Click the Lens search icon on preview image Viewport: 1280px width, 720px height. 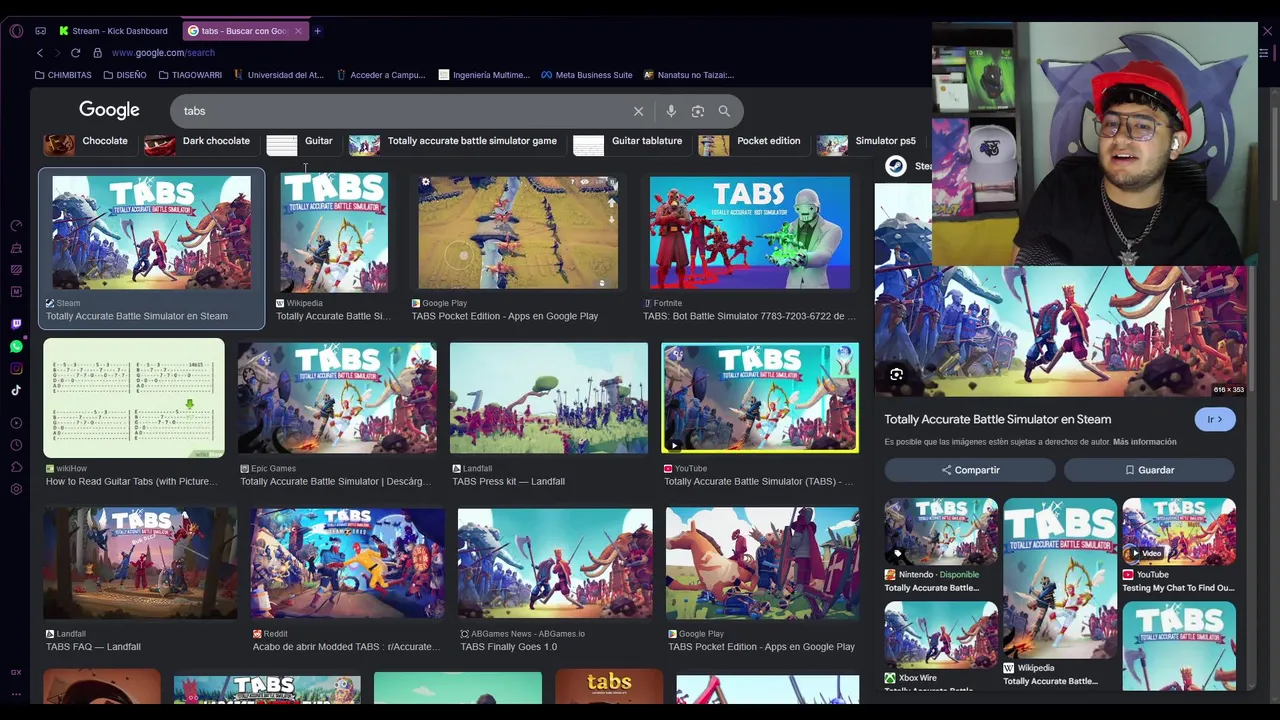pos(896,374)
